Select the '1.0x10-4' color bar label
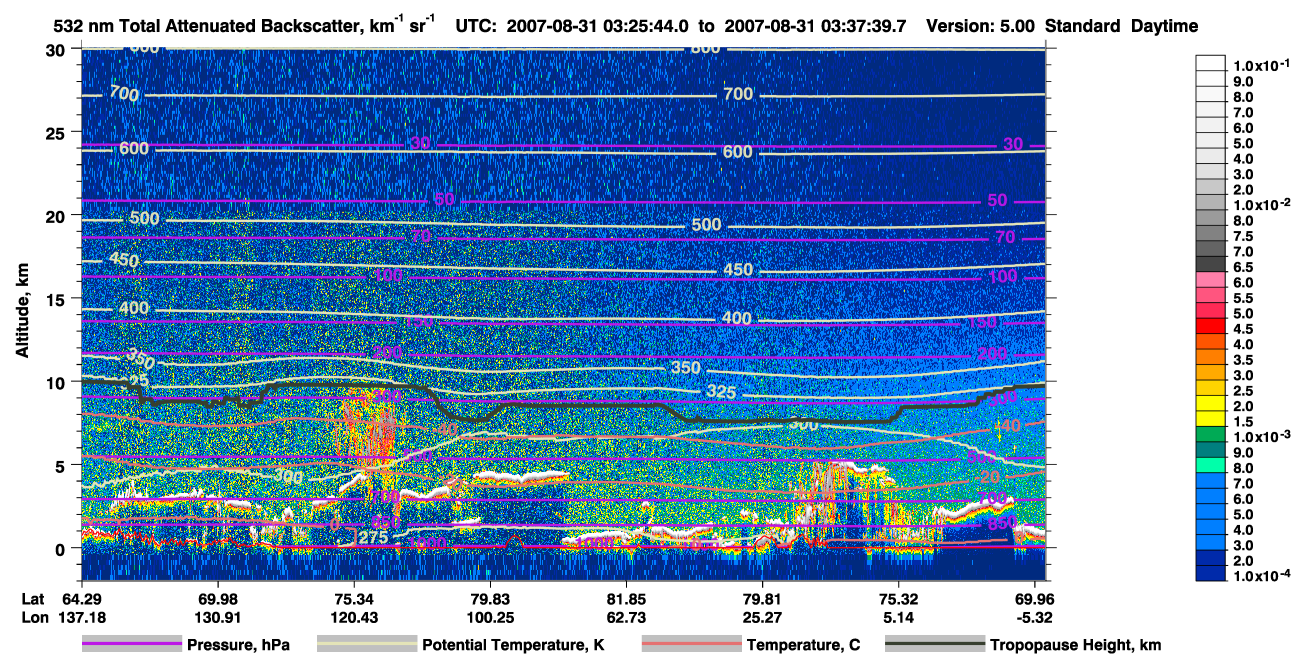This screenshot has width=1300, height=667. coord(1264,576)
